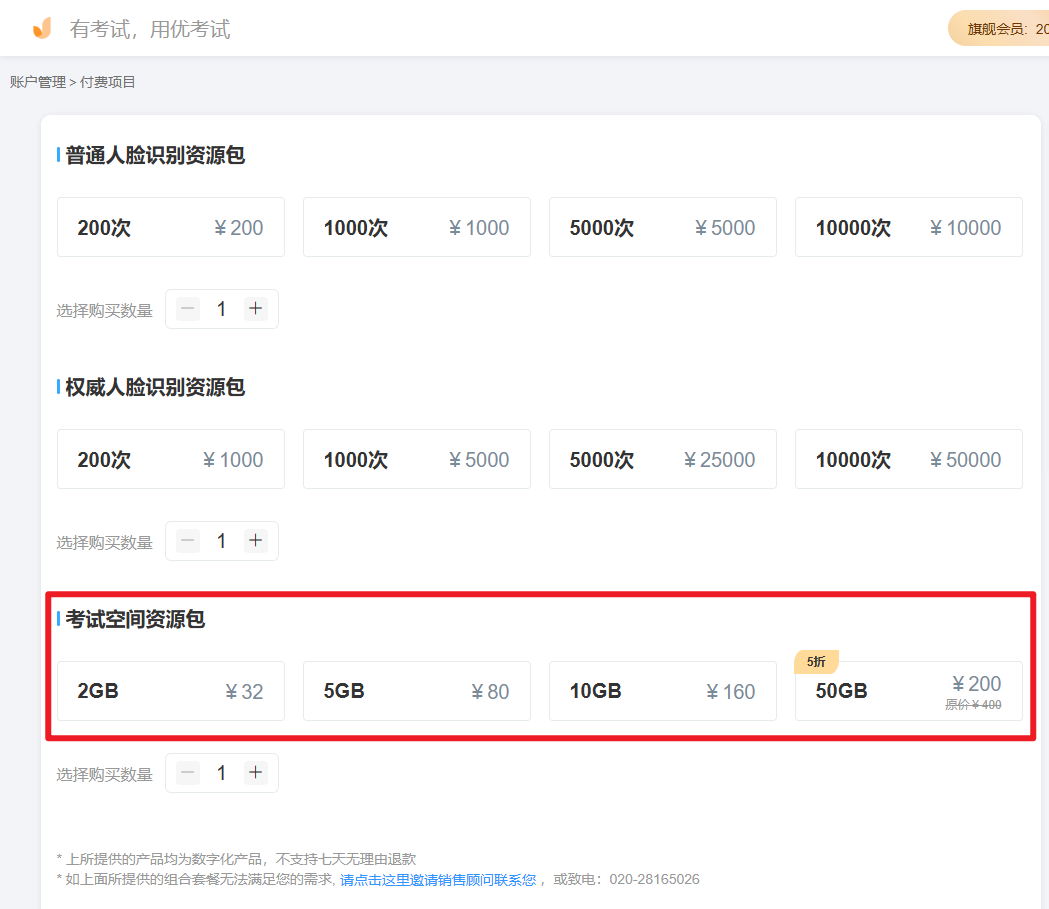The width and height of the screenshot is (1049, 909).
Task: Increase quantity for 考试空间资源包
Action: point(256,773)
